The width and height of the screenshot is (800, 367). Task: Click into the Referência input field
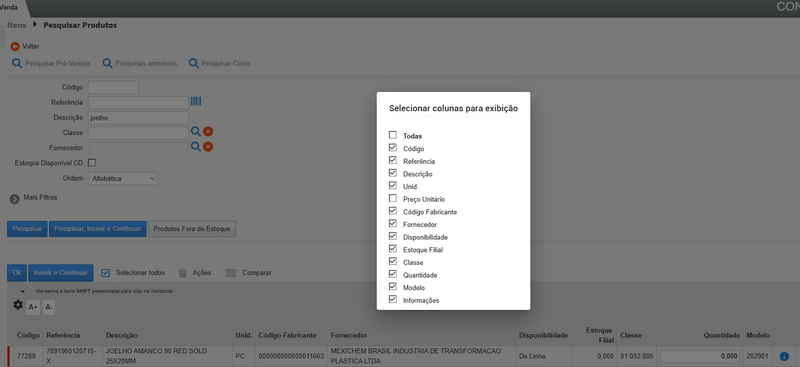(x=138, y=102)
